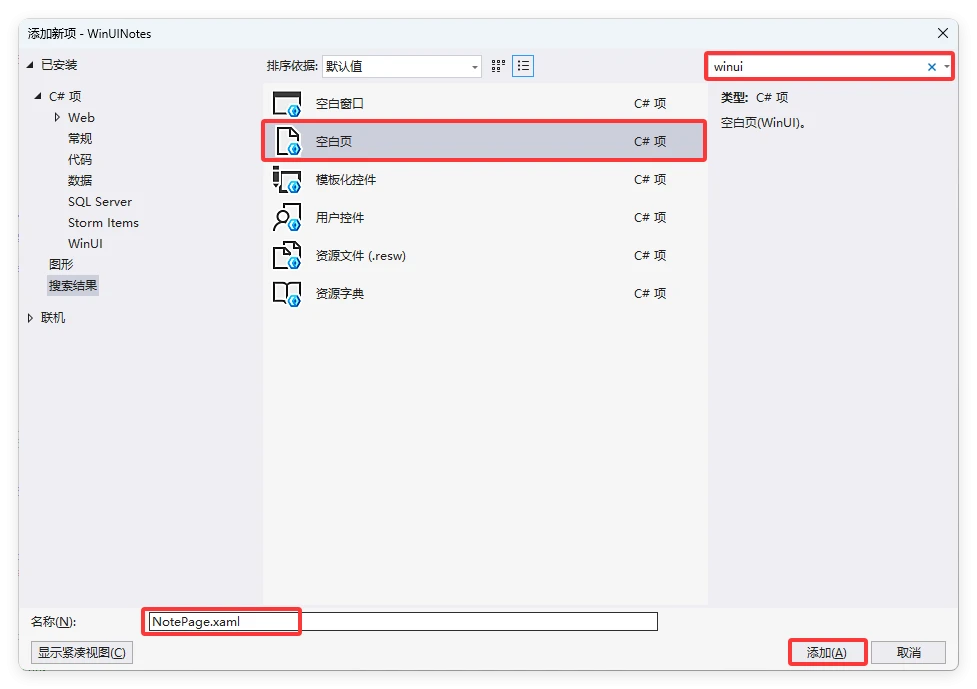Click the 显示紧凑视图 button

[x=82, y=653]
